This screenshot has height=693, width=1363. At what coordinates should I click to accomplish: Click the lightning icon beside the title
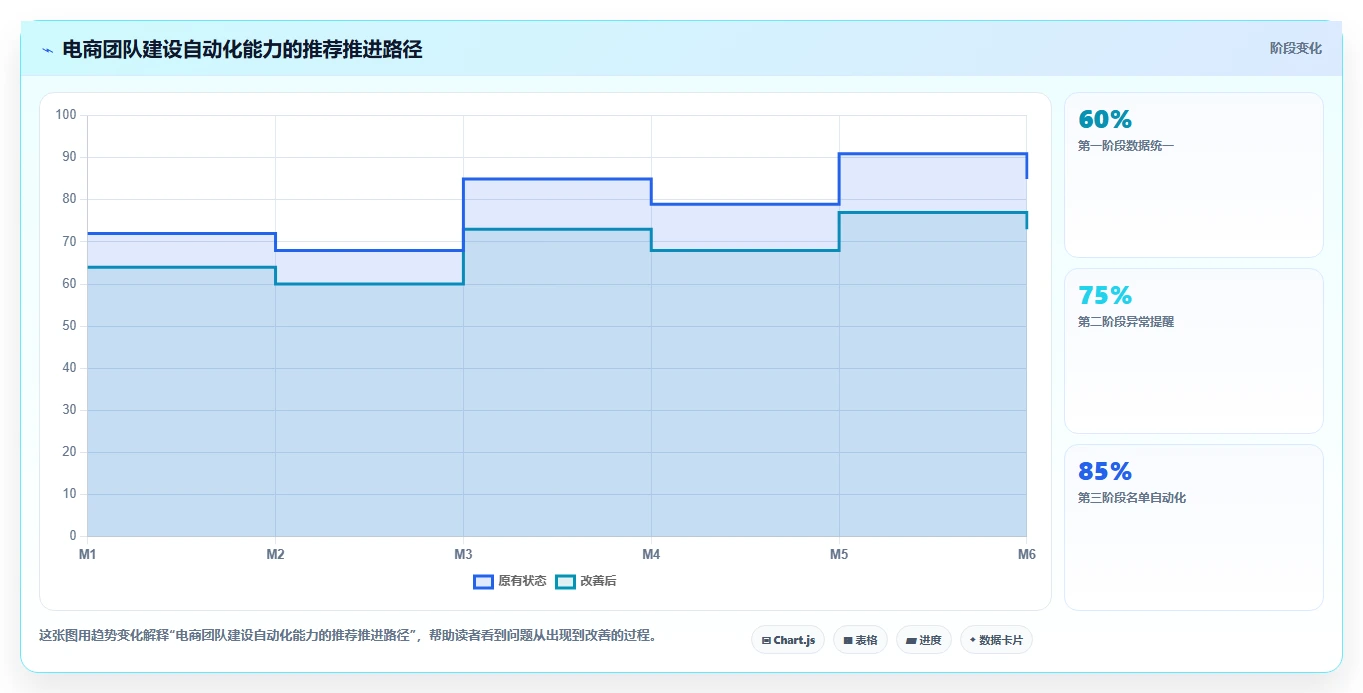point(47,50)
